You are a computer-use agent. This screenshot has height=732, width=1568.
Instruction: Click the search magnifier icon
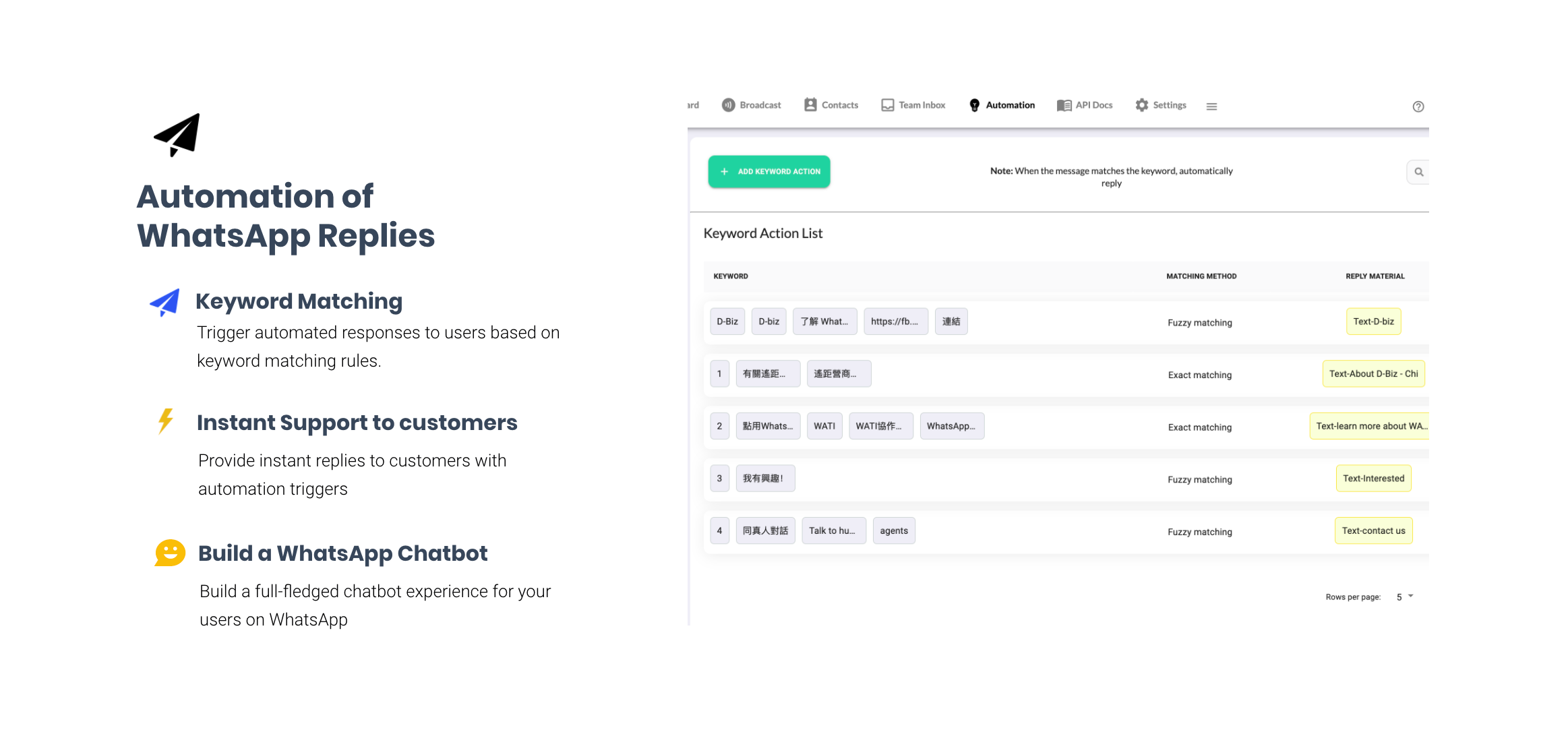[1419, 172]
